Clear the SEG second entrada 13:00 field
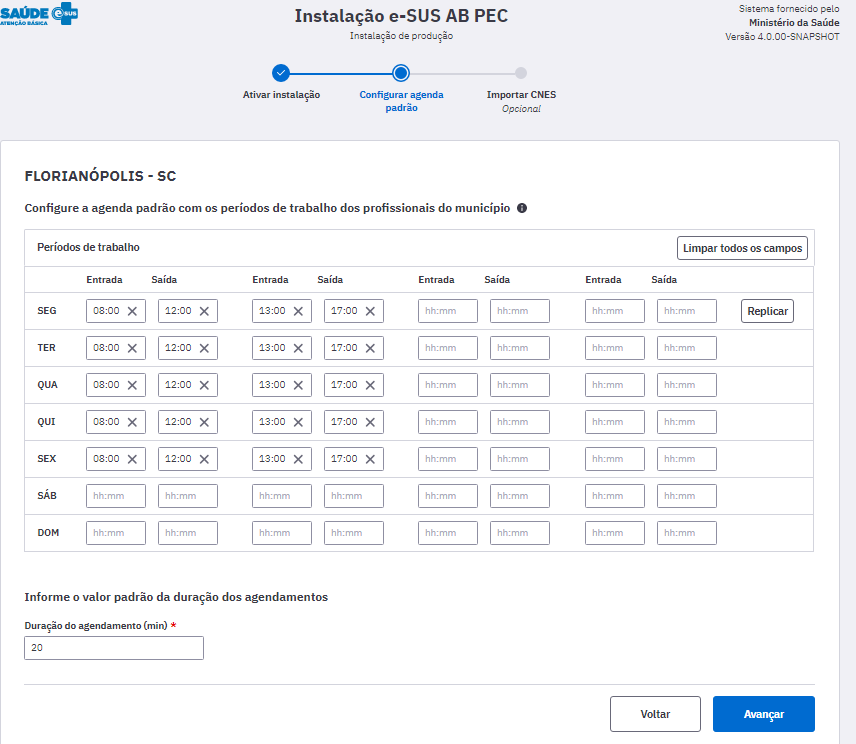The height and width of the screenshot is (744, 856). coord(298,311)
